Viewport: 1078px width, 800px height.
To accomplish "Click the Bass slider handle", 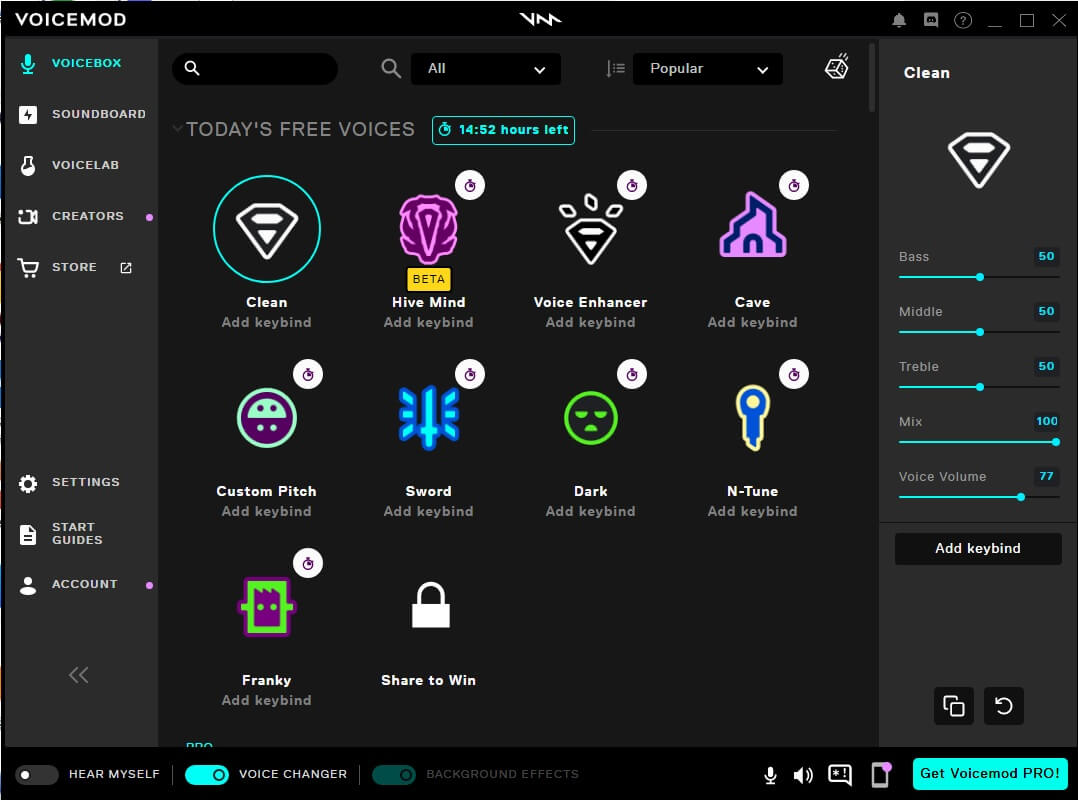I will coord(980,277).
